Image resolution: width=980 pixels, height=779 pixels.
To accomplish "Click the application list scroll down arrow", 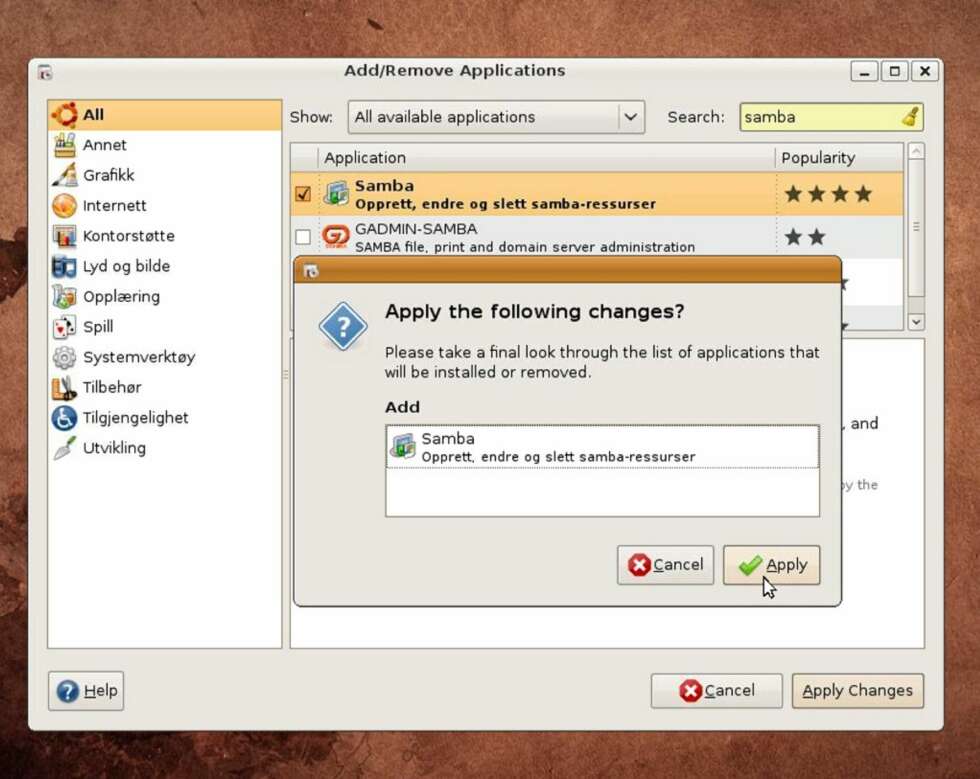I will tap(916, 323).
